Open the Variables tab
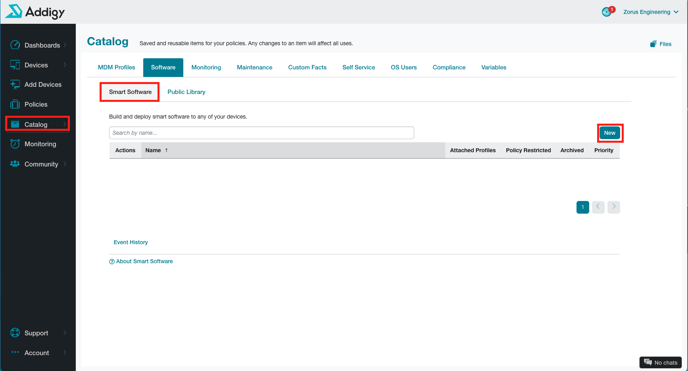The width and height of the screenshot is (688, 371). (494, 67)
